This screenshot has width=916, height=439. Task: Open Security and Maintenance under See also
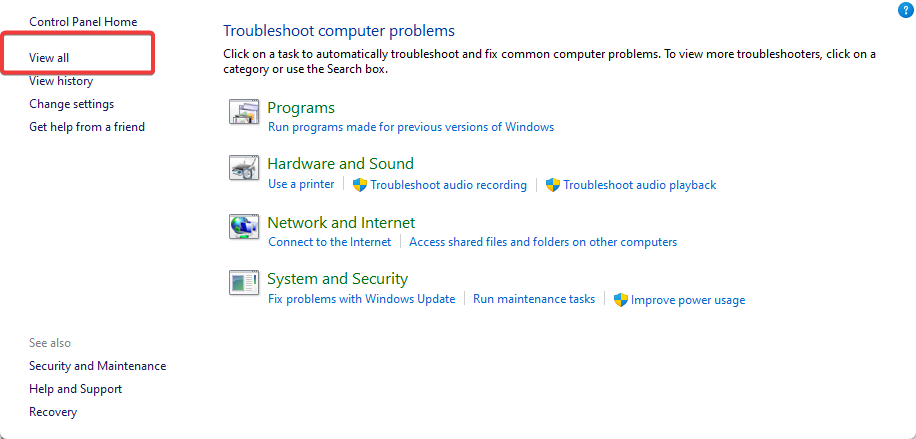tap(97, 366)
